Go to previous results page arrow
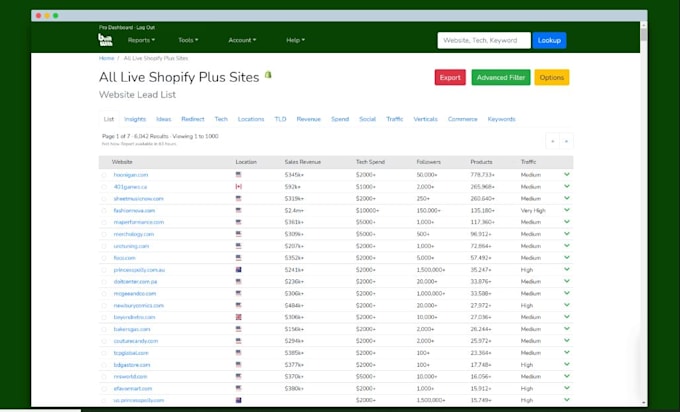 pos(552,141)
